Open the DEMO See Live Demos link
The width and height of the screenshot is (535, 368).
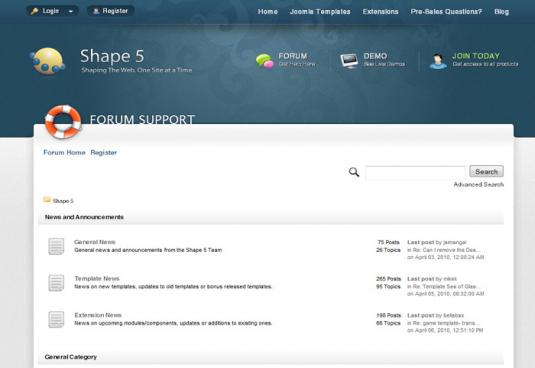384,59
